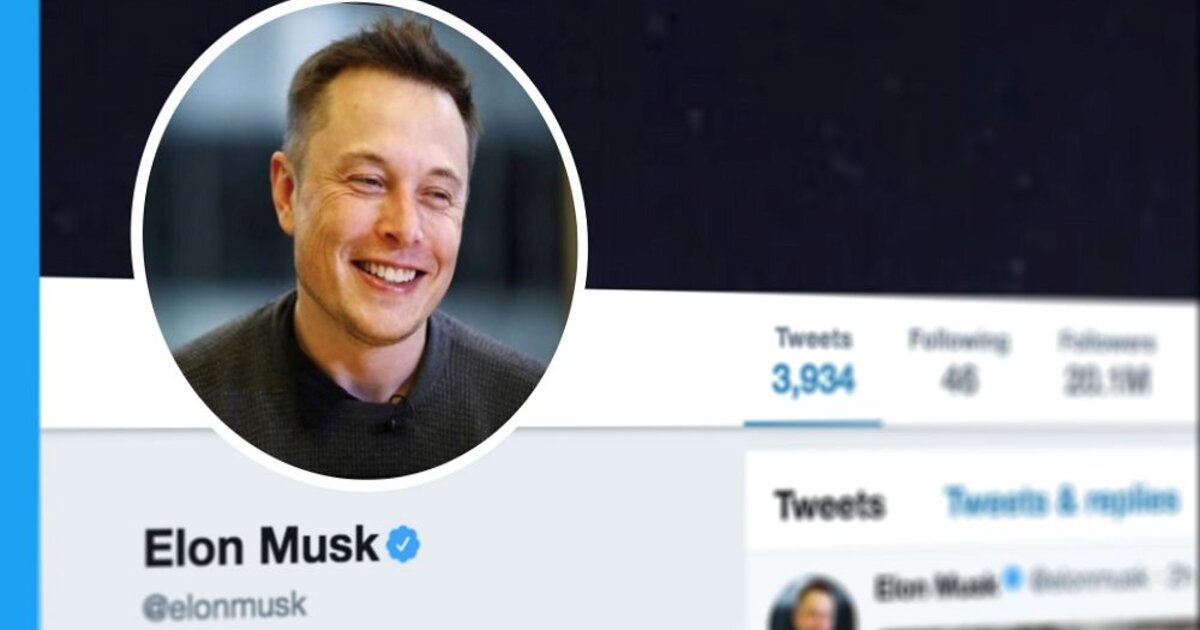Click the Followers label text
The height and width of the screenshot is (630, 1200).
1107,343
